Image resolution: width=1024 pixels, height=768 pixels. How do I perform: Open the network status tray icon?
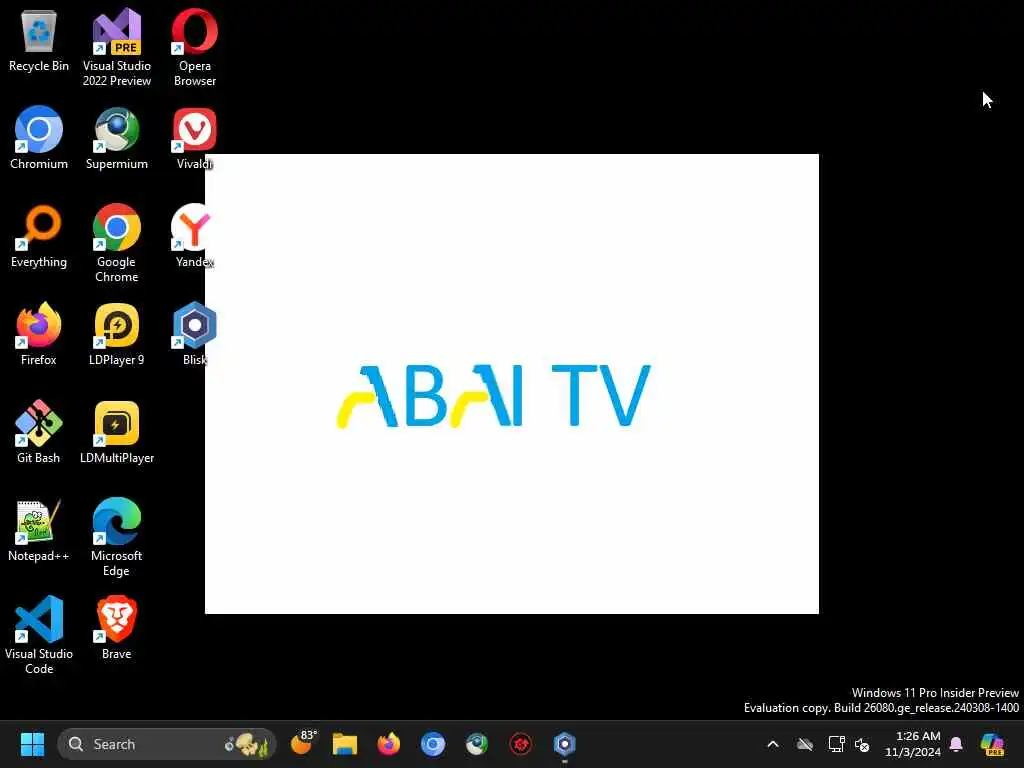click(836, 744)
